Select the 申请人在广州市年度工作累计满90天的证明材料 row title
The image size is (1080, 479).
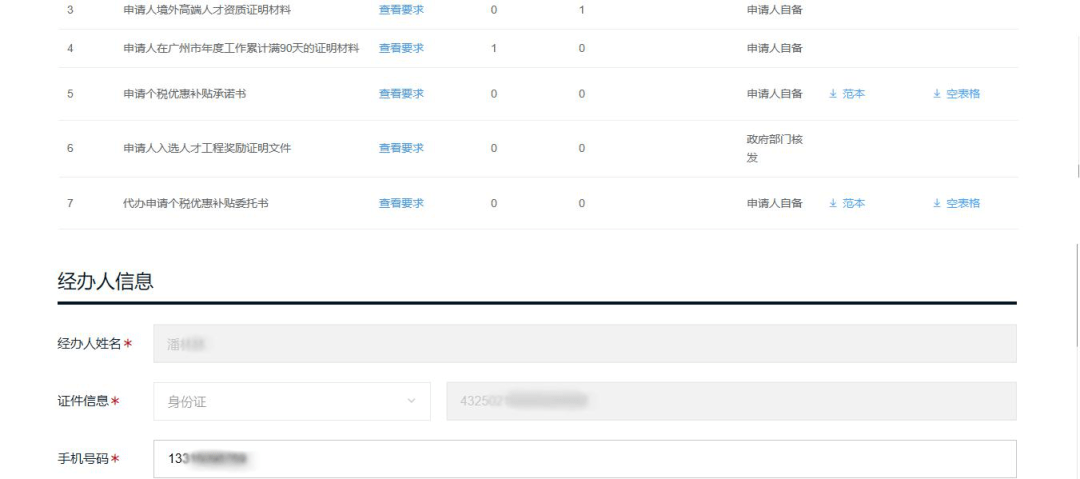240,48
